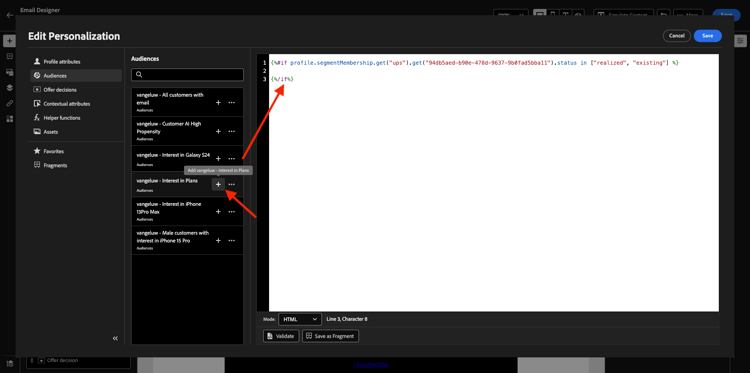Add 'Interest in iPhone 13Pro Max' audience

point(218,211)
